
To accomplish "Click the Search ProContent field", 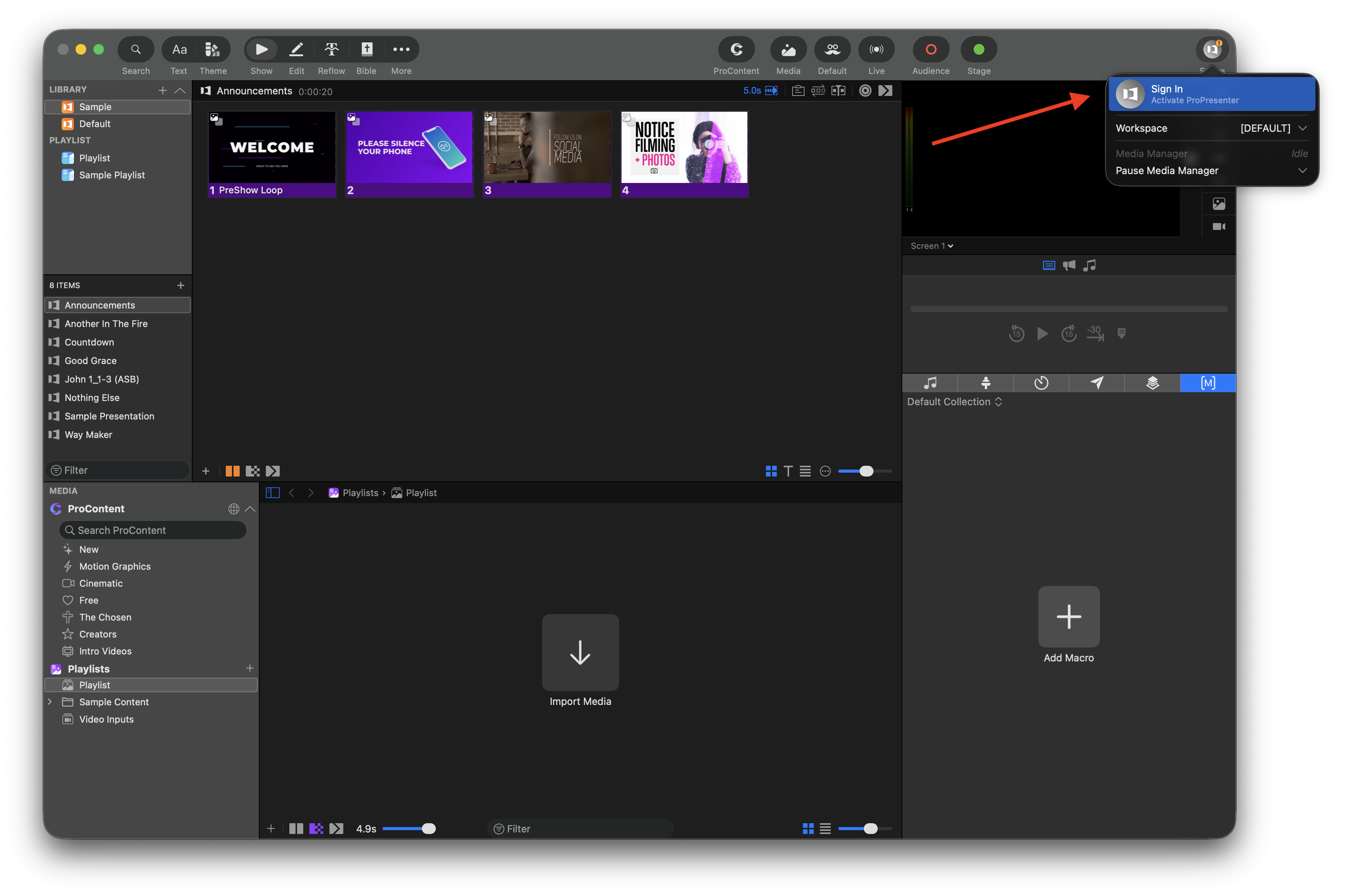I will [x=153, y=530].
